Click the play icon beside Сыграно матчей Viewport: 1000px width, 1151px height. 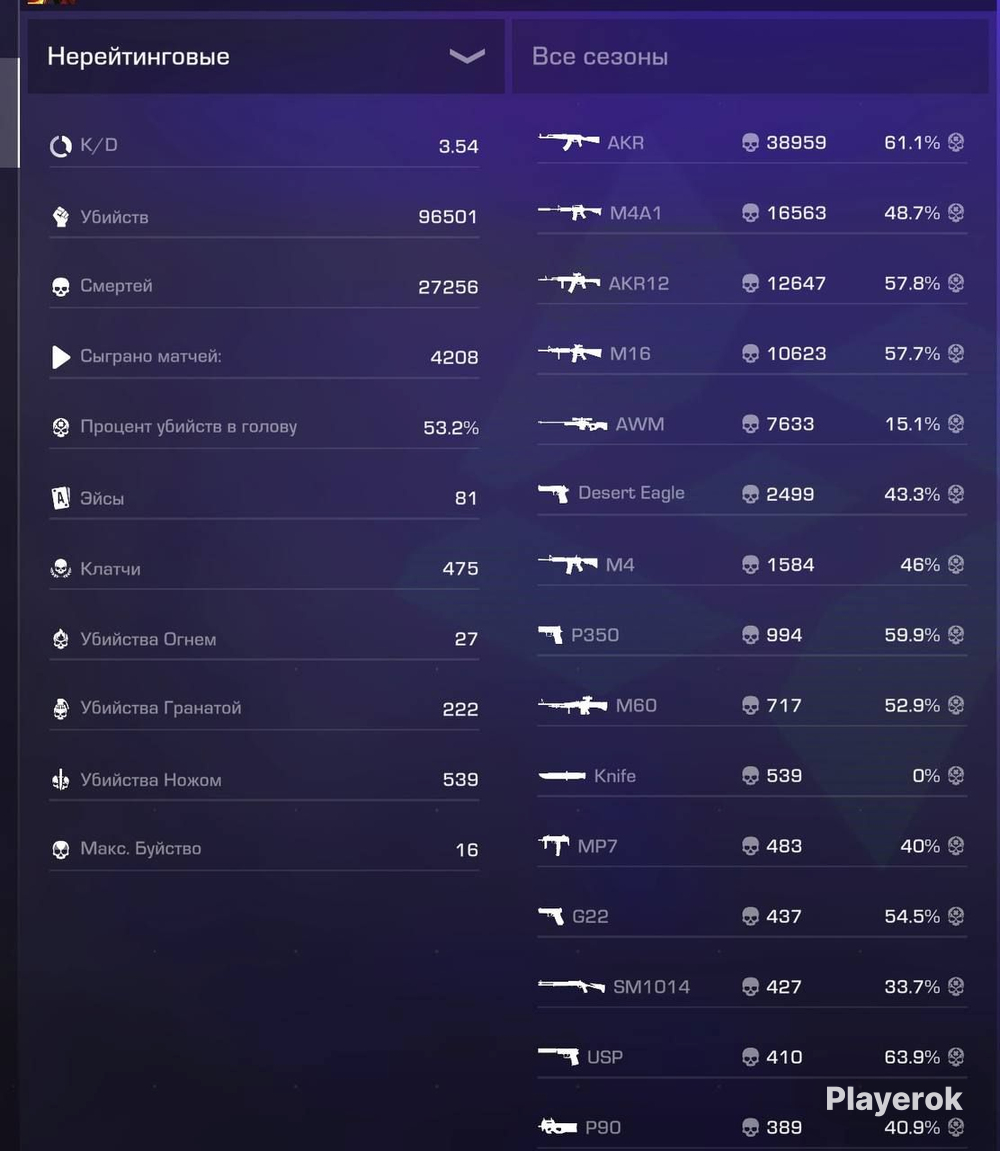[x=61, y=357]
